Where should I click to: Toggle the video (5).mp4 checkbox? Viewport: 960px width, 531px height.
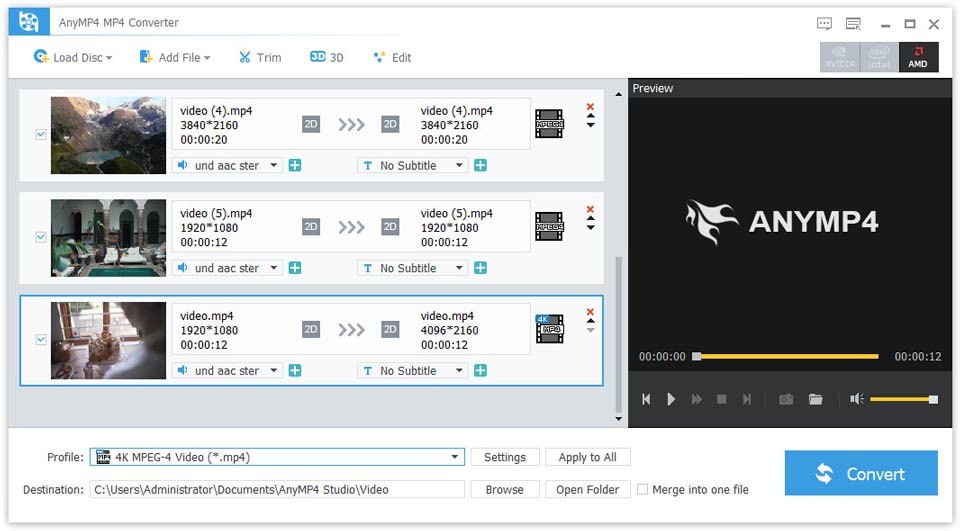[41, 237]
